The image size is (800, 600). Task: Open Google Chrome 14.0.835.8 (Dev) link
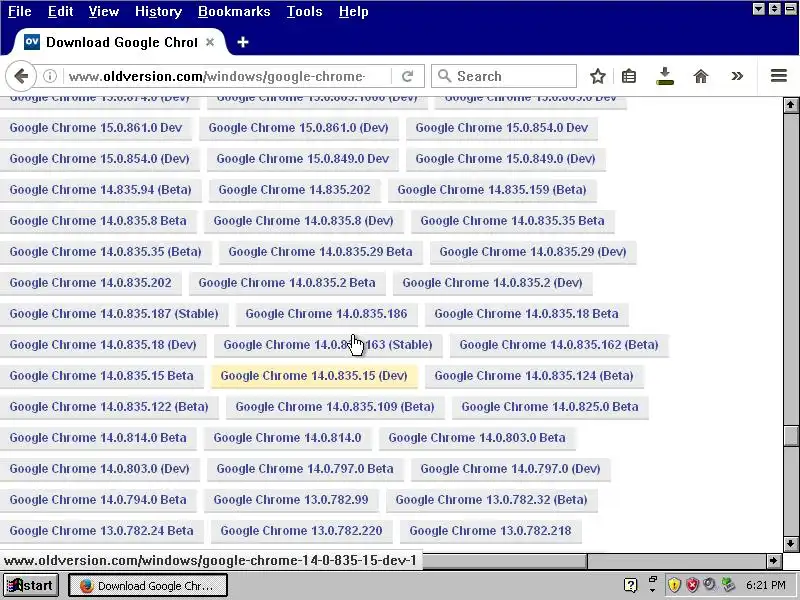coord(303,221)
